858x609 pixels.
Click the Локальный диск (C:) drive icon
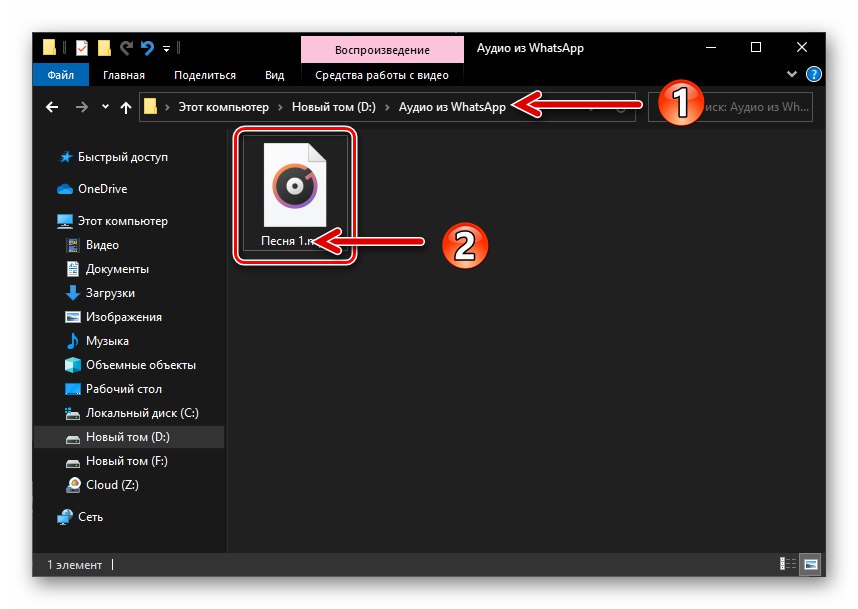click(x=72, y=414)
